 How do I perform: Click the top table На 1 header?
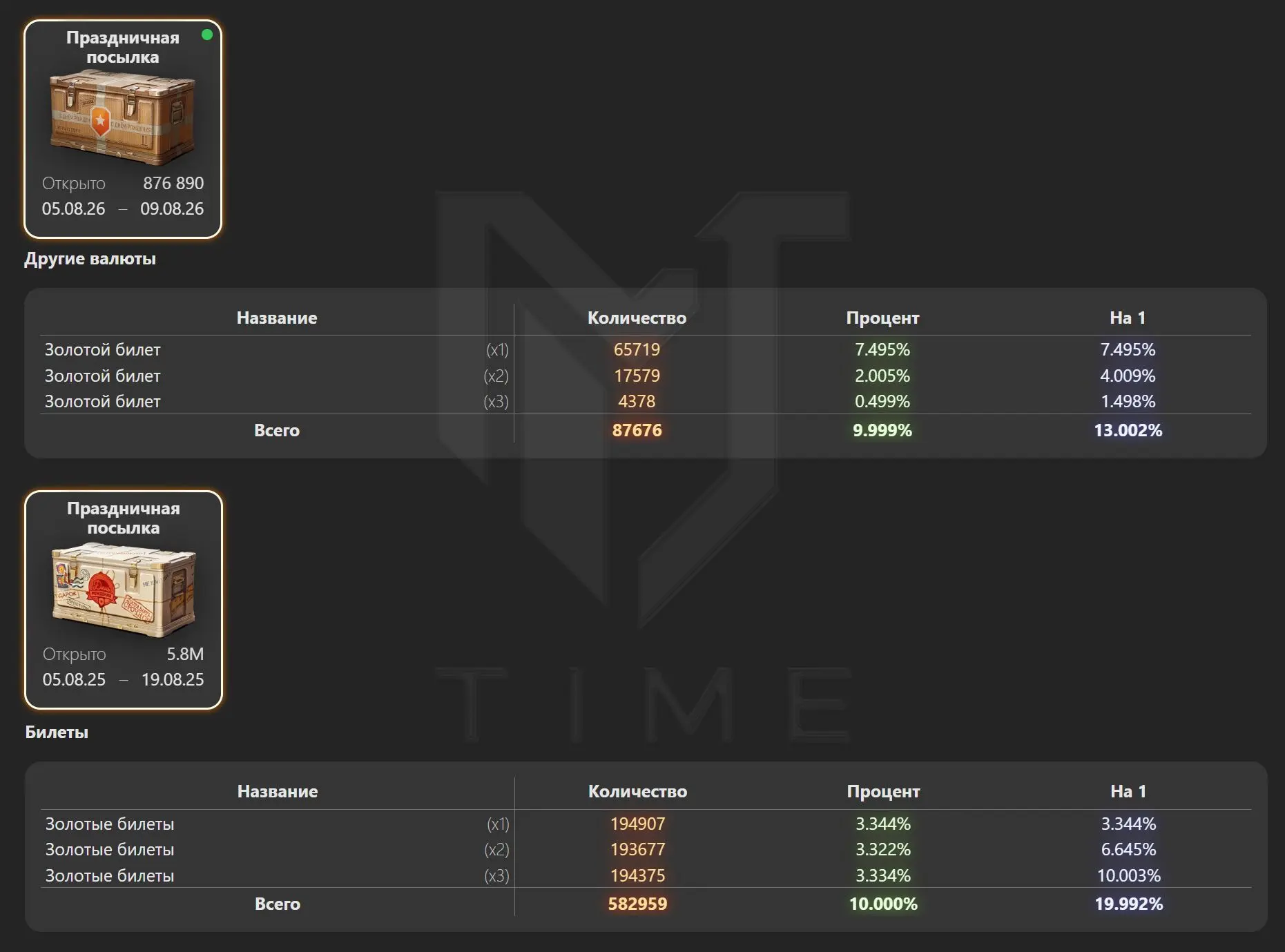click(1128, 318)
